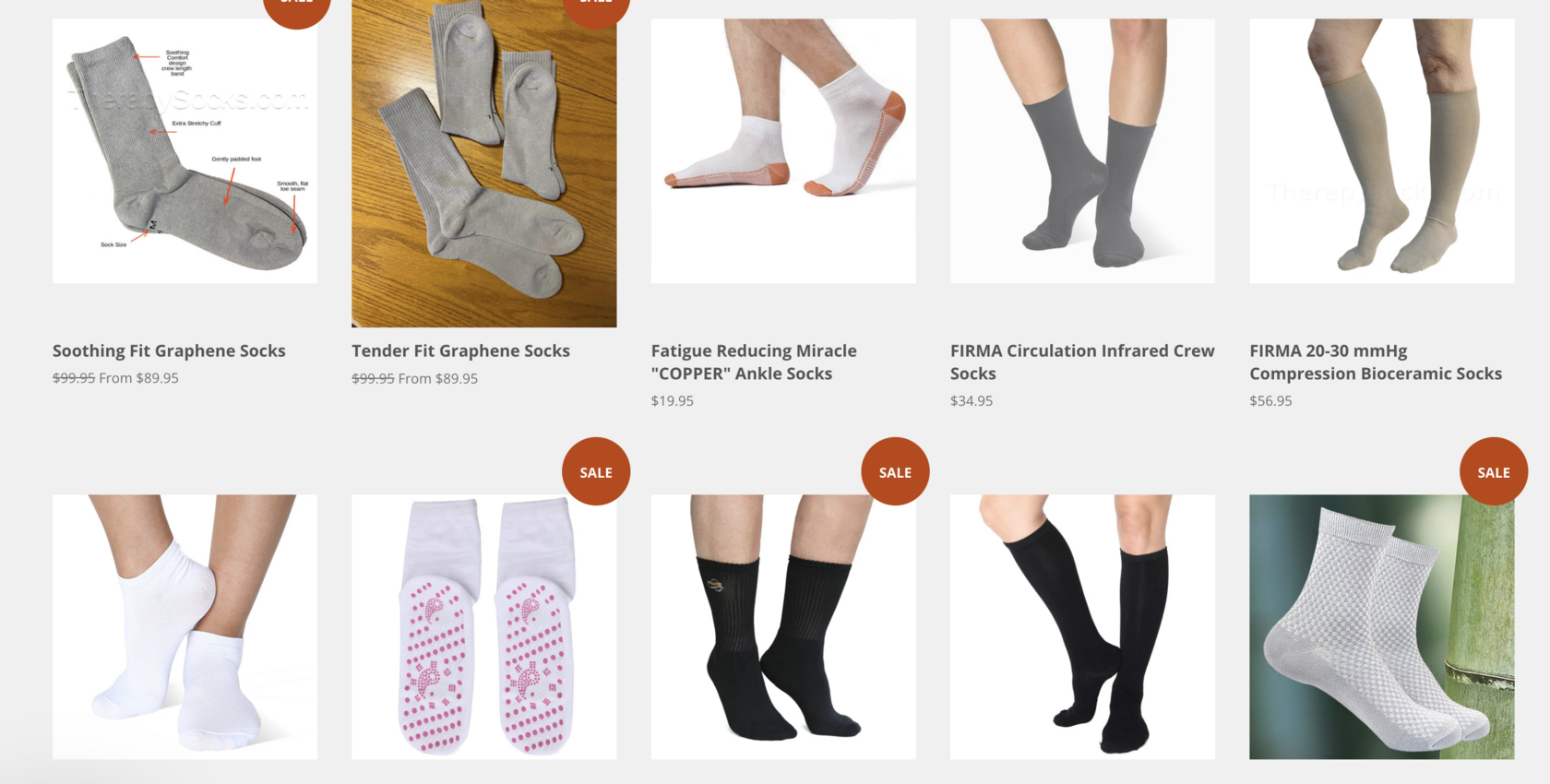Click the black knee-high socks product image
The width and height of the screenshot is (1550, 784).
point(1082,627)
